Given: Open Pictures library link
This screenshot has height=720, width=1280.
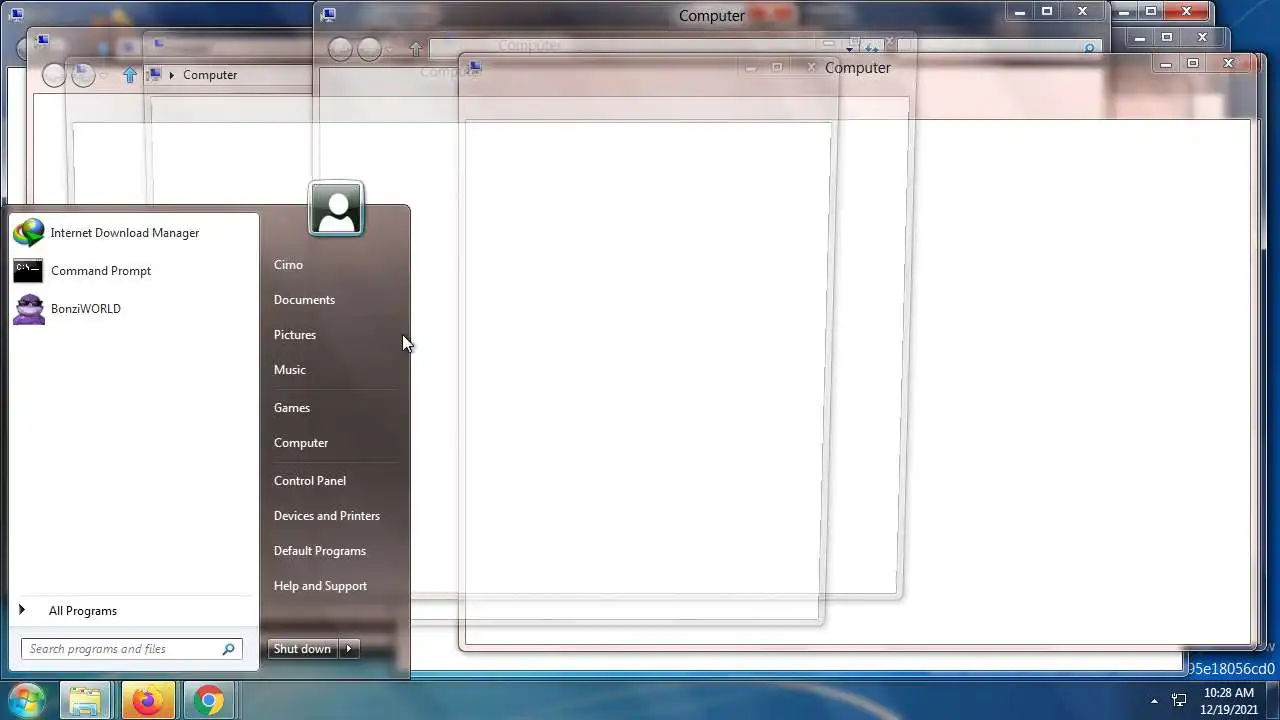Looking at the screenshot, I should pyautogui.click(x=295, y=335).
